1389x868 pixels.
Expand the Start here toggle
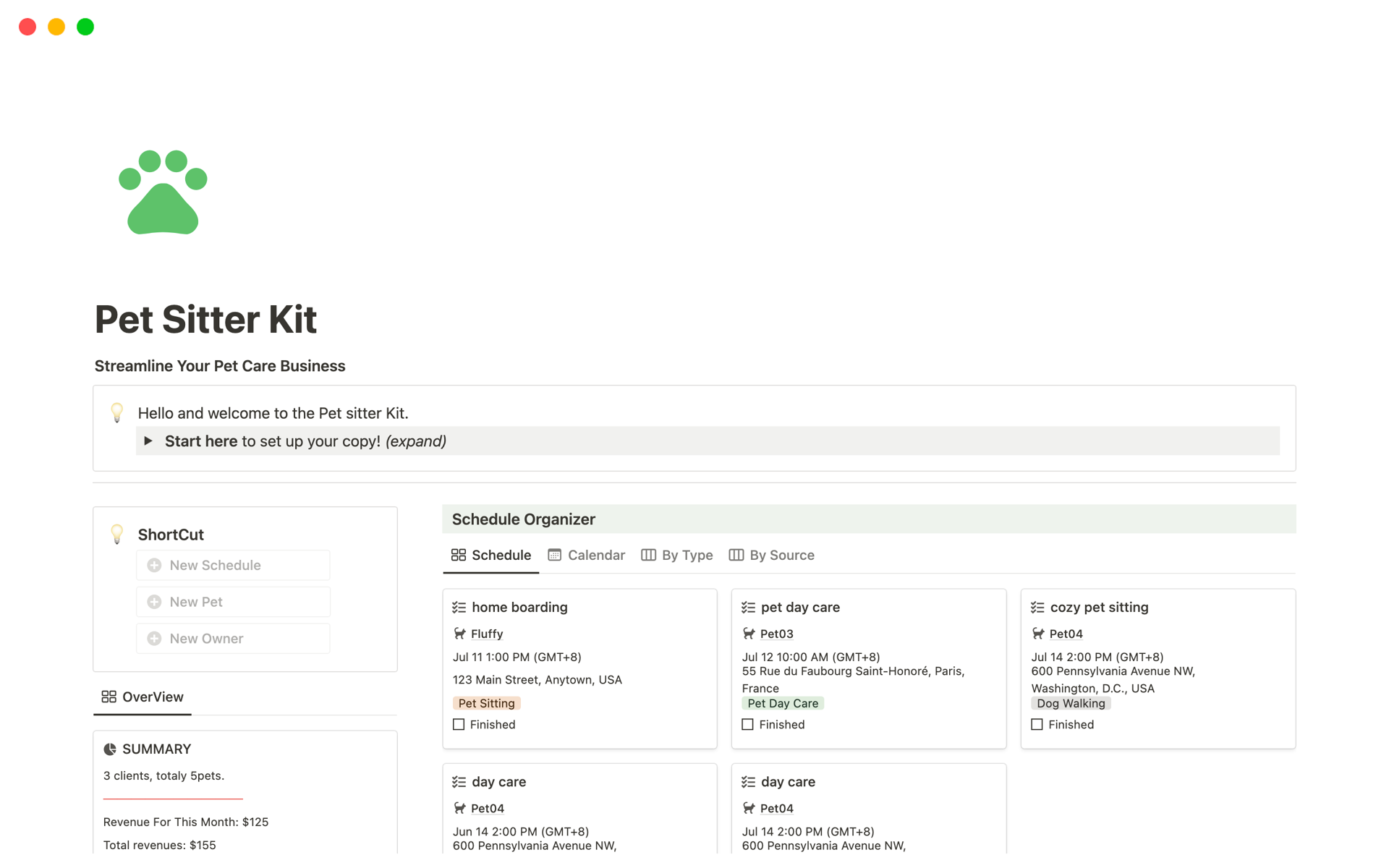[148, 441]
